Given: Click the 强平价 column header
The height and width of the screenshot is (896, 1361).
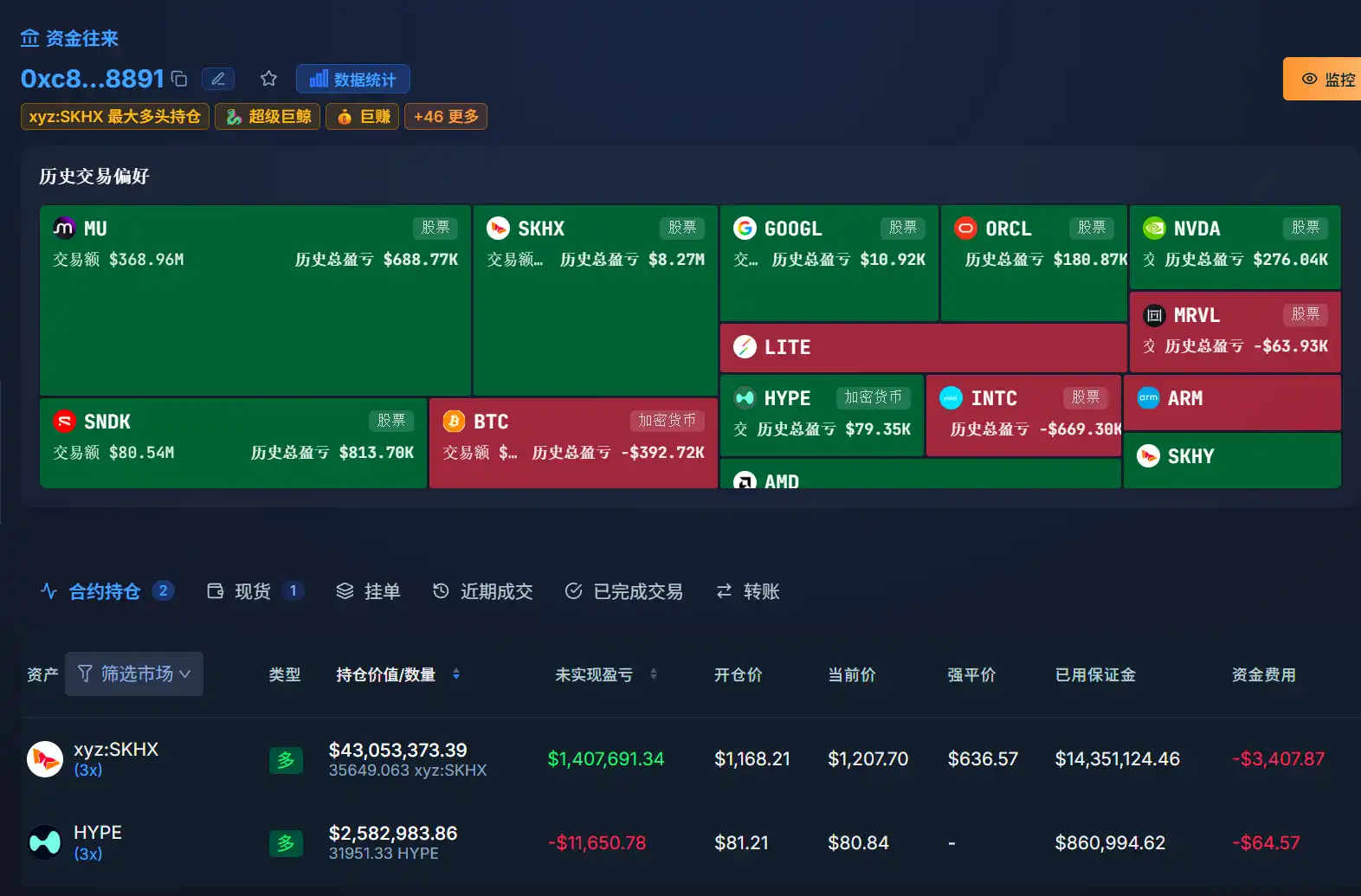Looking at the screenshot, I should tap(972, 674).
